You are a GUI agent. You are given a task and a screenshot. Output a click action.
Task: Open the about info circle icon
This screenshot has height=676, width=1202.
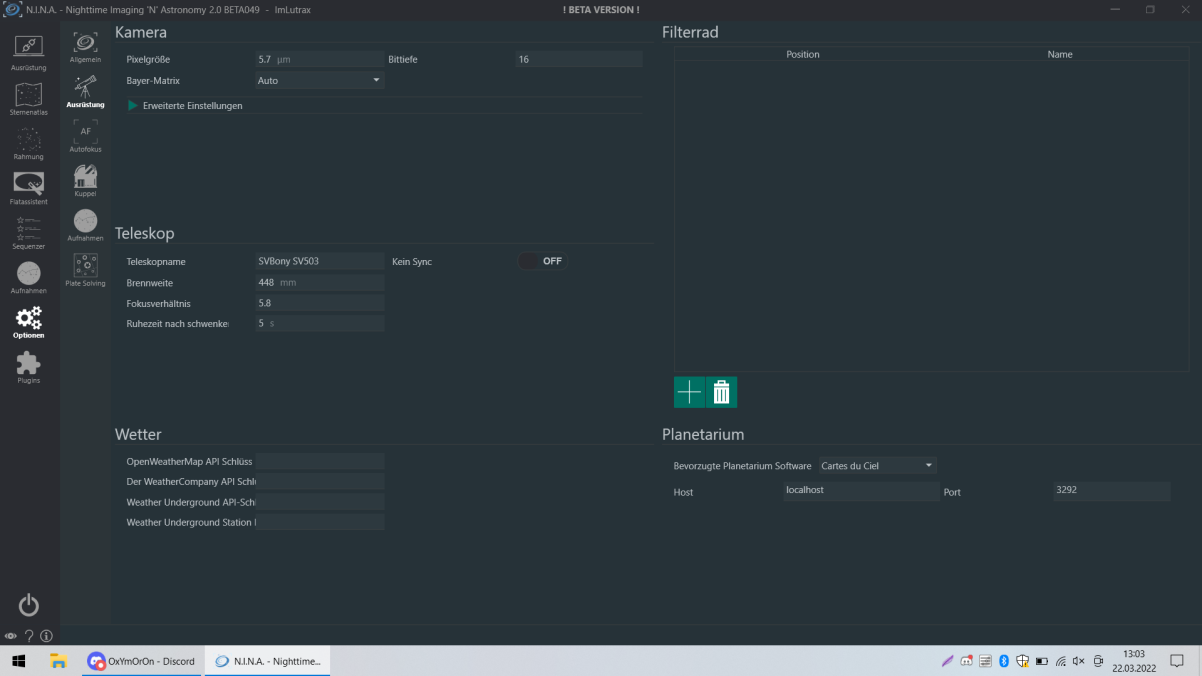tap(46, 636)
